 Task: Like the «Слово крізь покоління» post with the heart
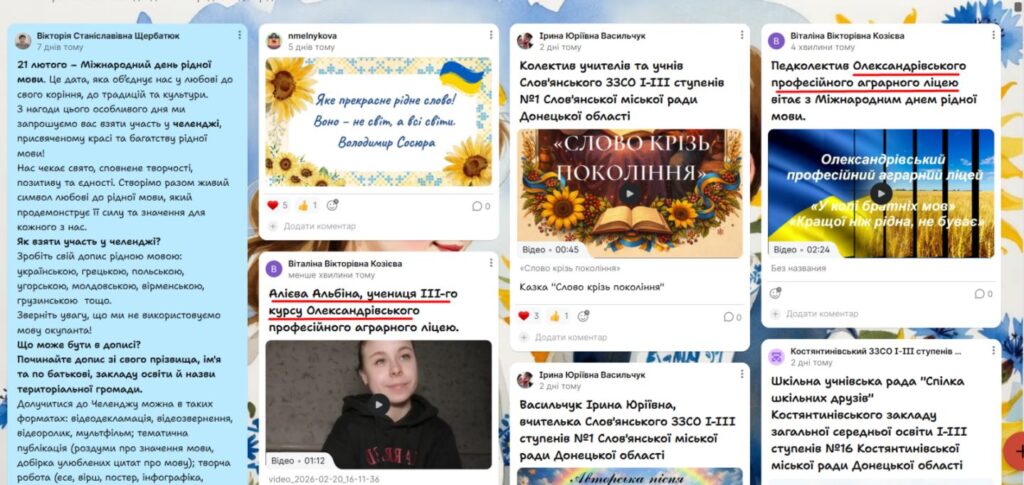(524, 316)
